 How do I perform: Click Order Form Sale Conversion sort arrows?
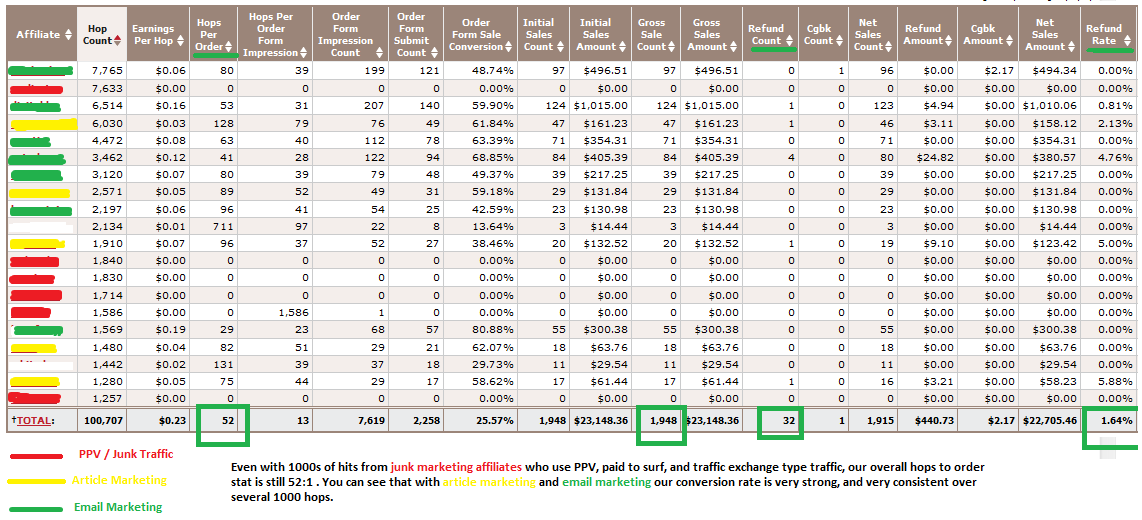(508, 47)
